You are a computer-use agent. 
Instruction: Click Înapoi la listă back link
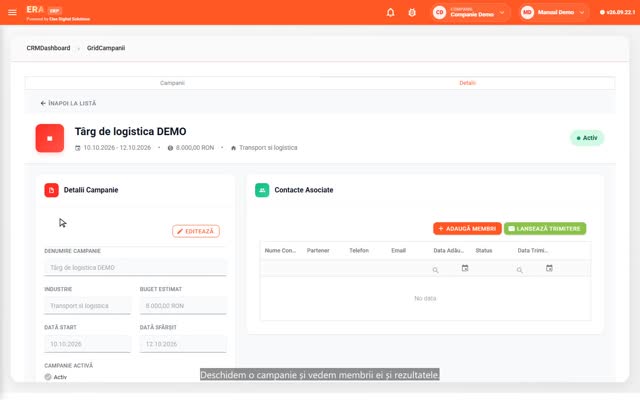pyautogui.click(x=69, y=103)
